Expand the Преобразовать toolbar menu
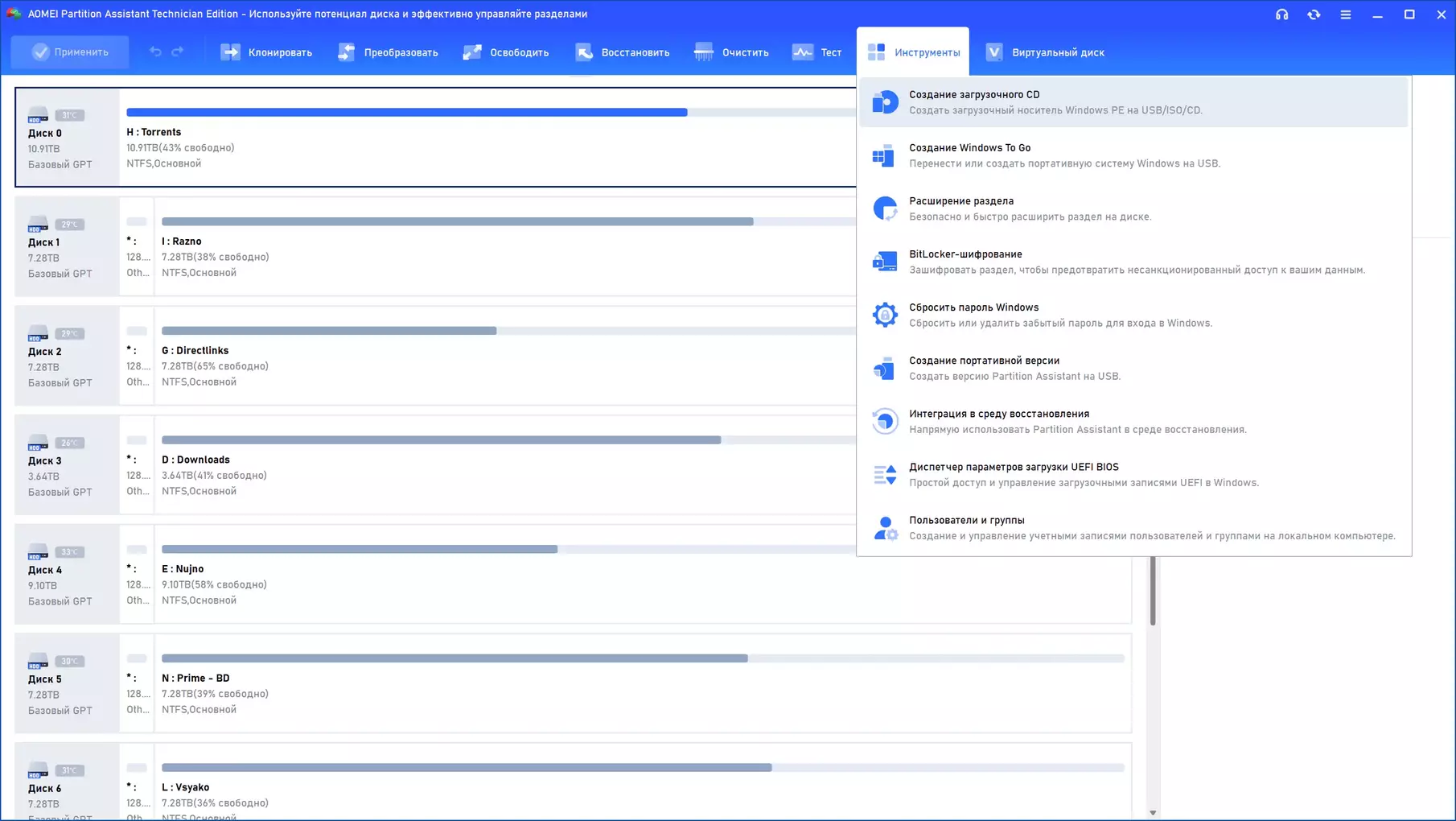Image resolution: width=1456 pixels, height=821 pixels. tap(388, 52)
